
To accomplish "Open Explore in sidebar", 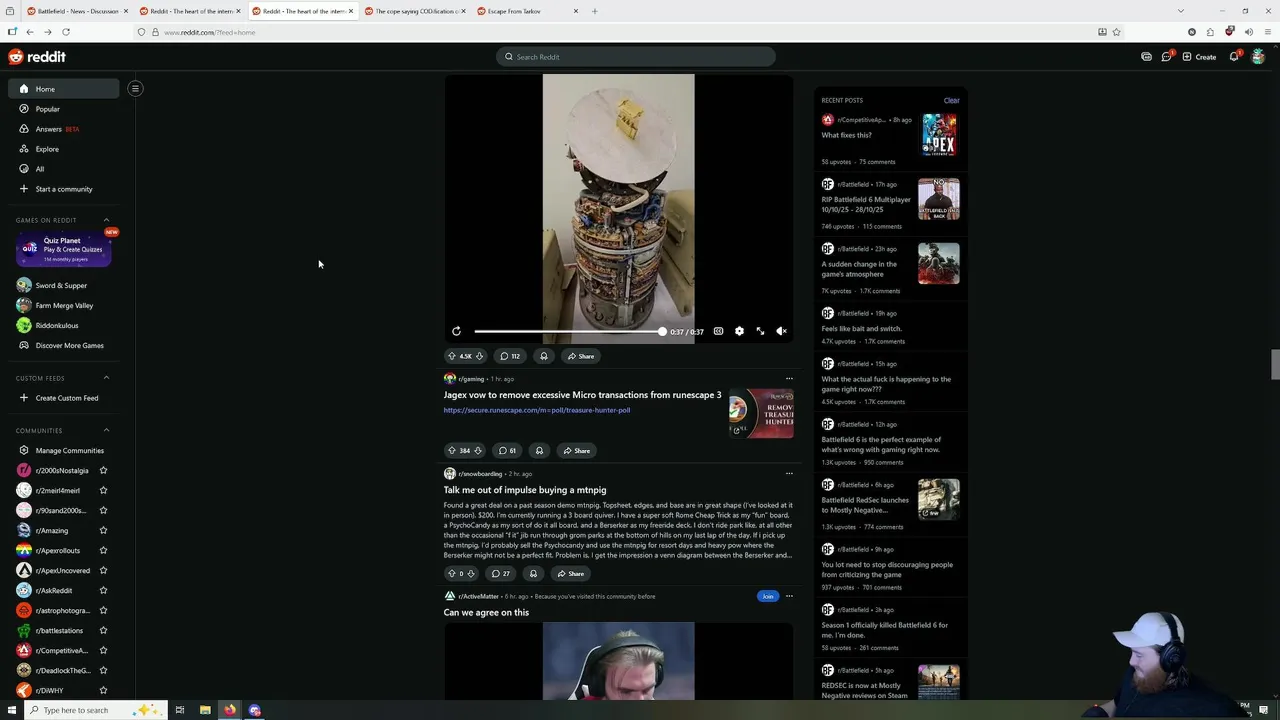I will 63,149.
